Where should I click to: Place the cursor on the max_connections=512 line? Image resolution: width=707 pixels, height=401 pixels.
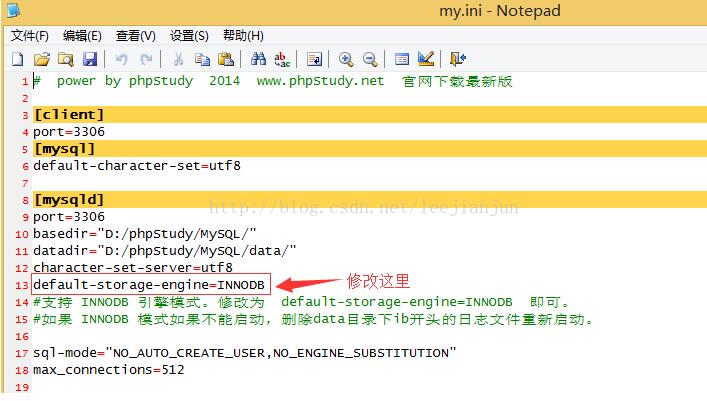click(x=108, y=370)
